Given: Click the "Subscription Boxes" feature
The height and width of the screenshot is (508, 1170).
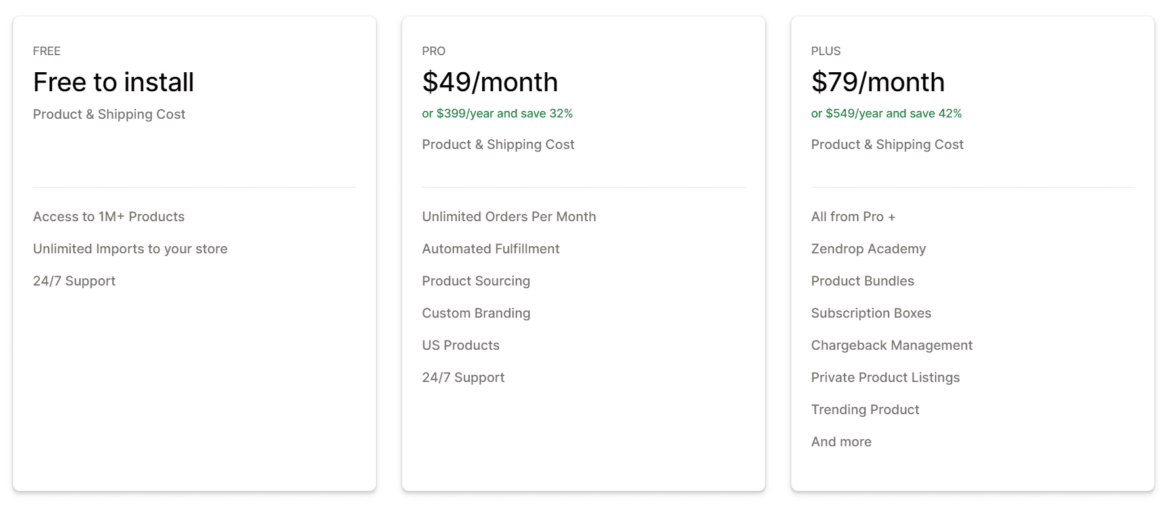Looking at the screenshot, I should (x=871, y=313).
